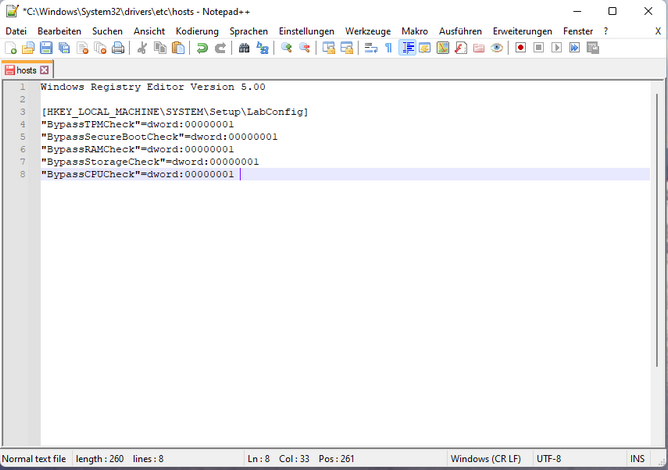Toggle show all characters pilcrow icon
The width and height of the screenshot is (668, 470).
[x=388, y=48]
